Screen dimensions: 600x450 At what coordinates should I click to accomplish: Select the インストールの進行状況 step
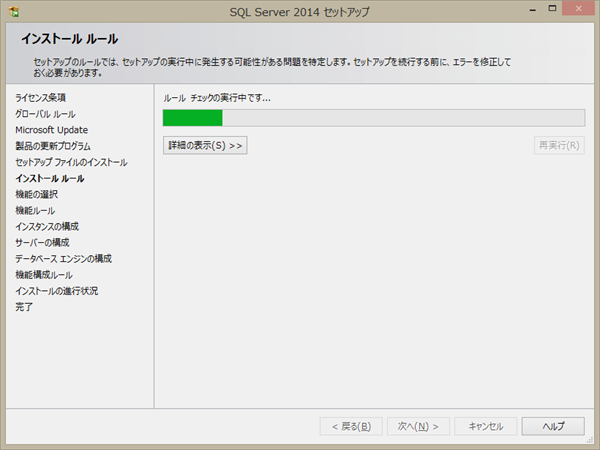coord(57,291)
